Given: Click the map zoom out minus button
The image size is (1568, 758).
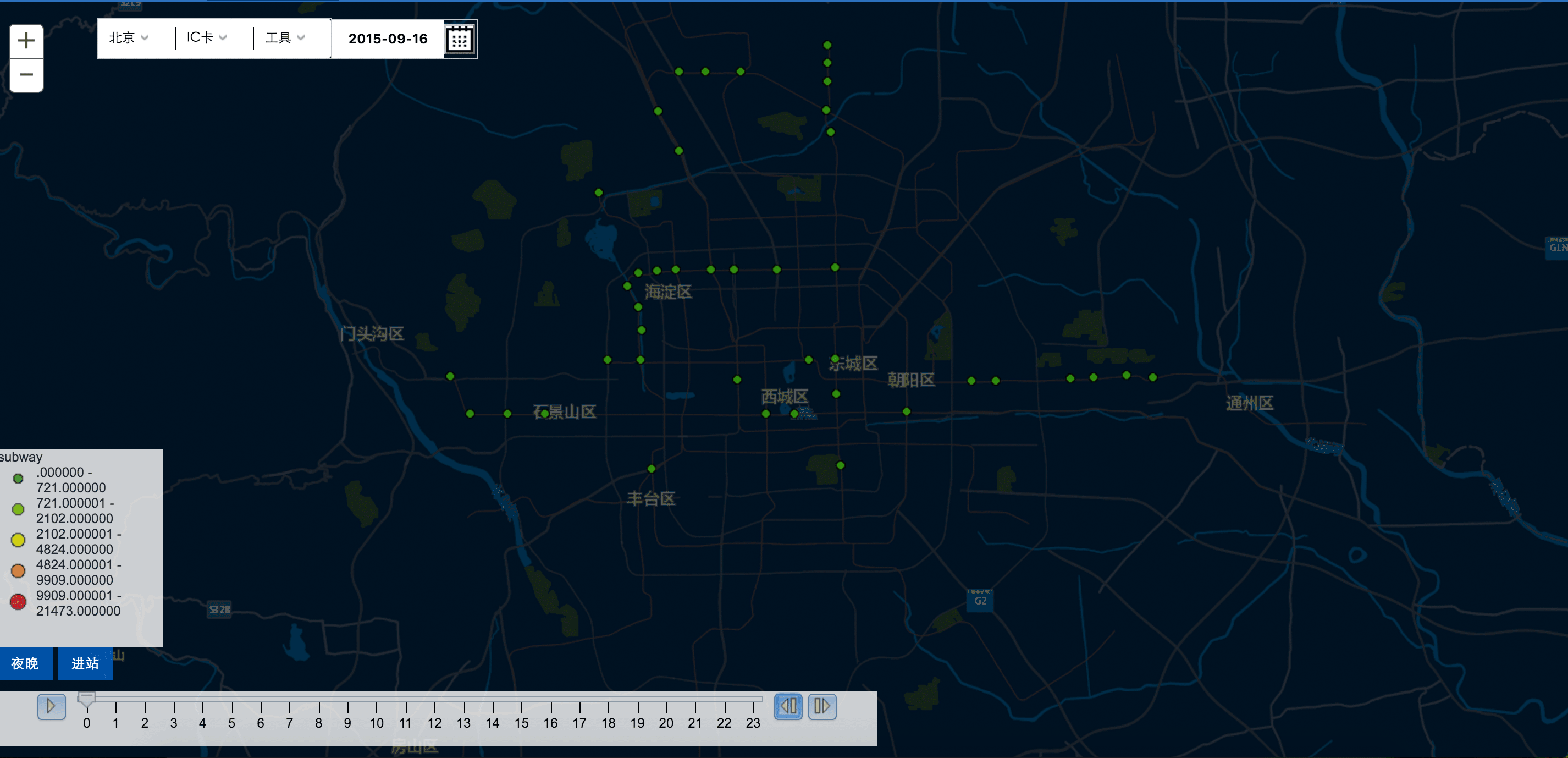Looking at the screenshot, I should (26, 75).
